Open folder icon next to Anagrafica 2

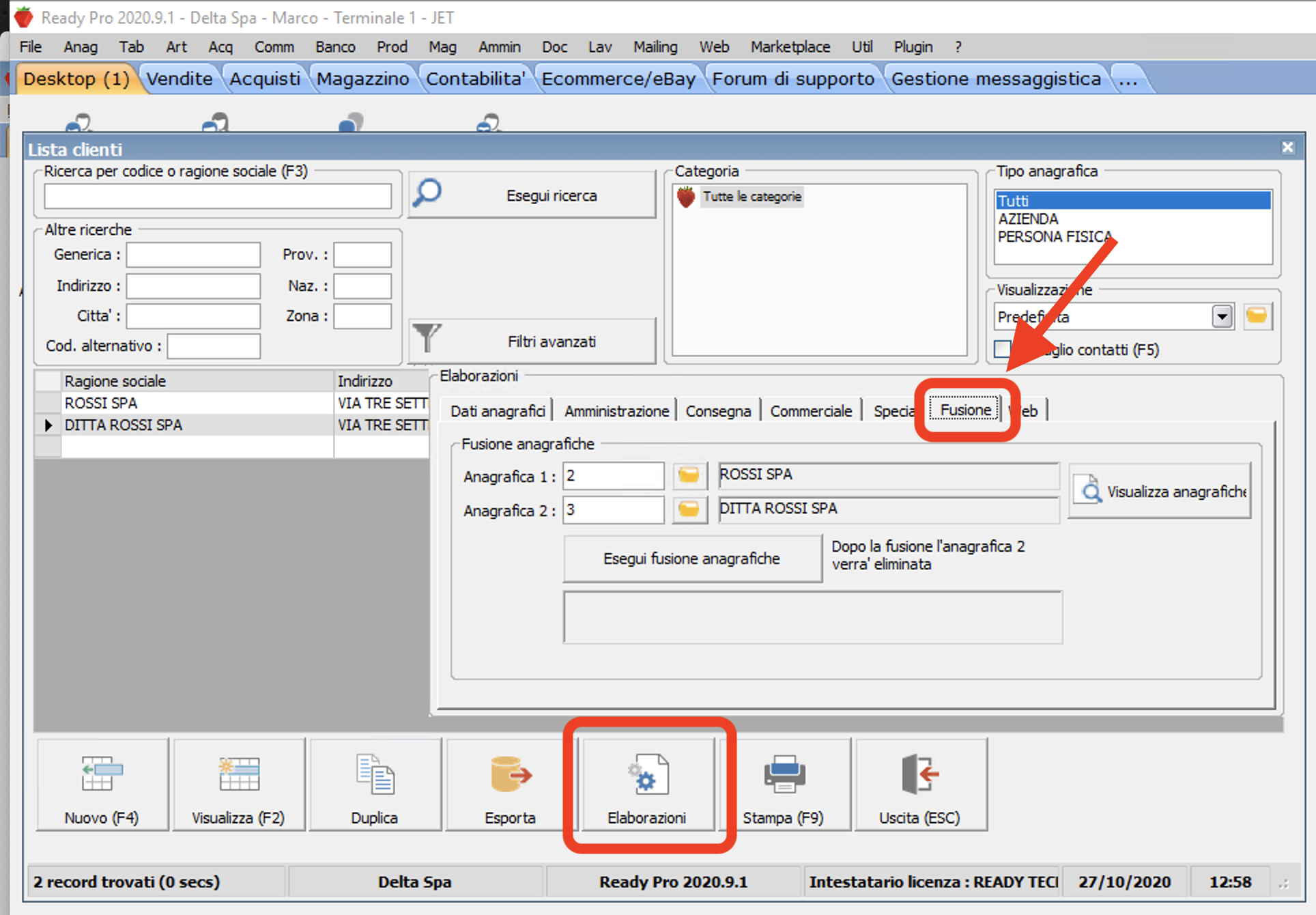tap(689, 509)
